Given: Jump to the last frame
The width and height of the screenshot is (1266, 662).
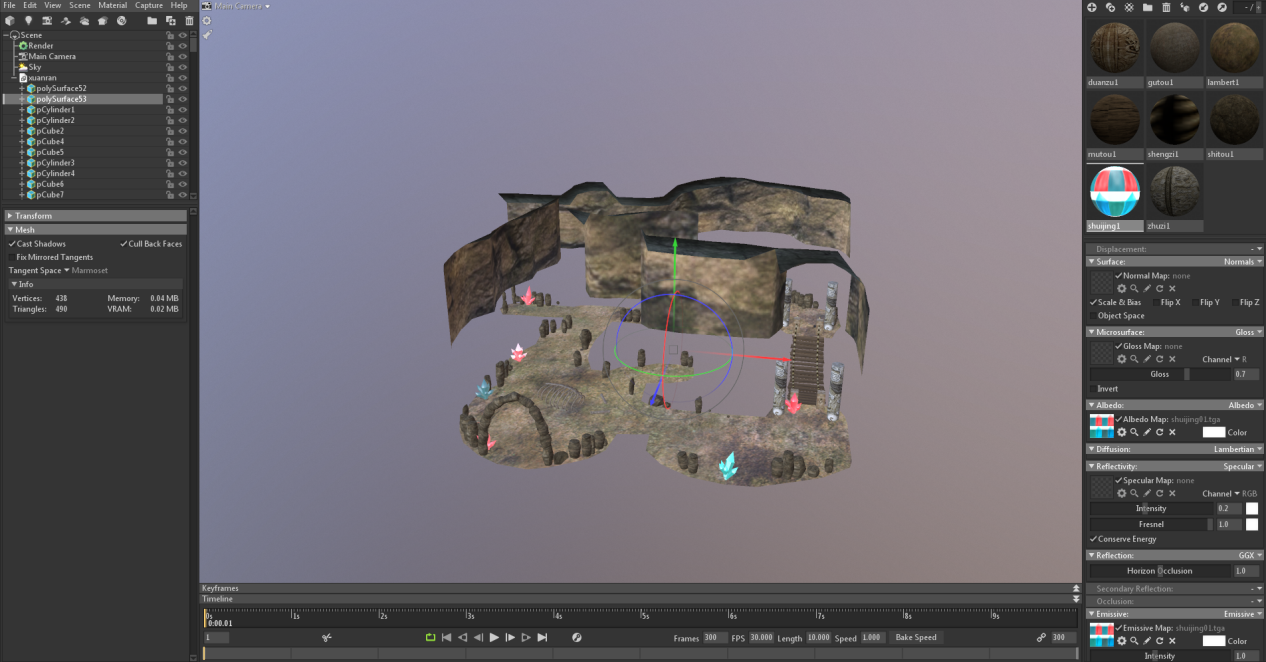Looking at the screenshot, I should (x=542, y=637).
